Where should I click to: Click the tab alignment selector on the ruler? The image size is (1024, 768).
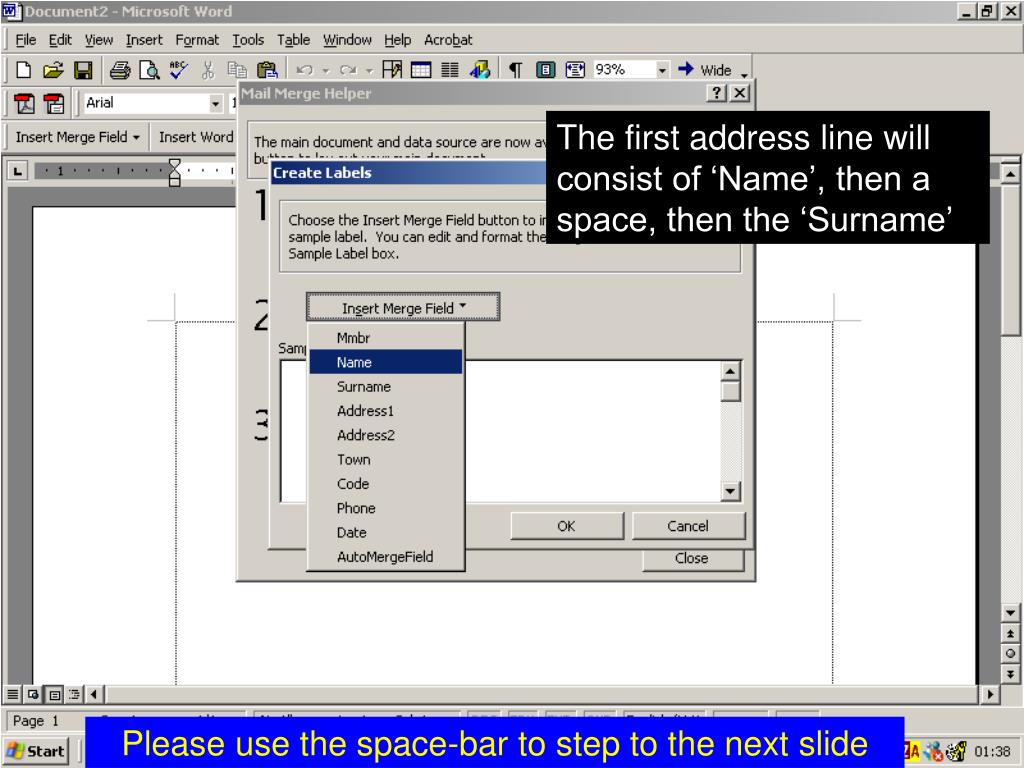pyautogui.click(x=17, y=171)
